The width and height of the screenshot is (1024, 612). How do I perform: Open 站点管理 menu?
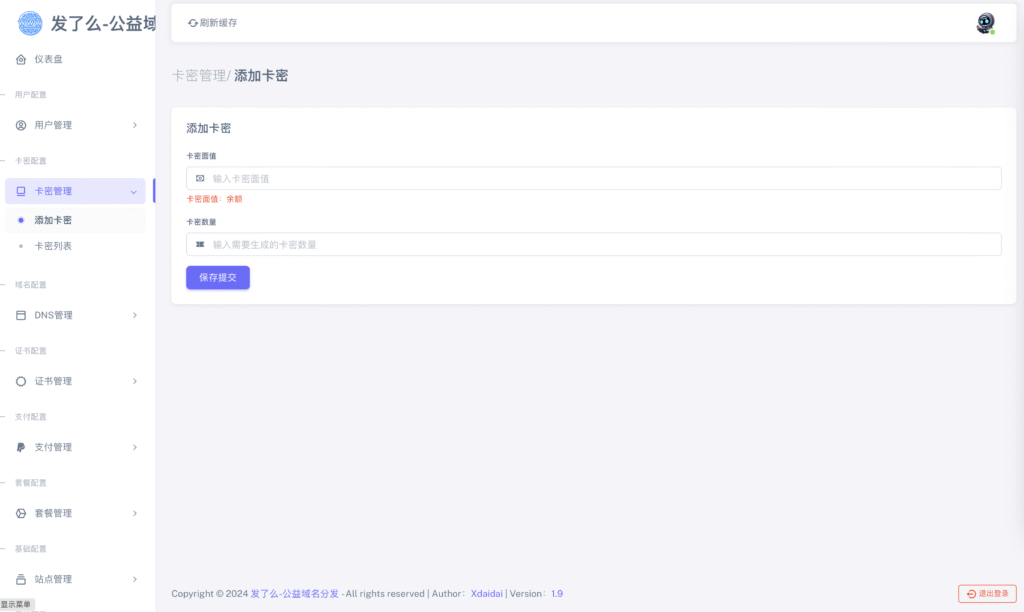click(75, 579)
